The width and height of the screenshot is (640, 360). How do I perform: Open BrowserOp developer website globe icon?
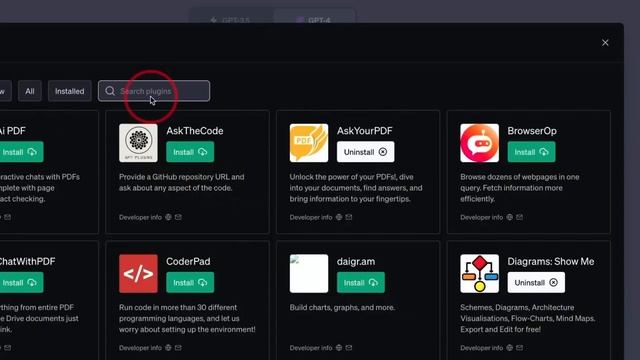[509, 217]
